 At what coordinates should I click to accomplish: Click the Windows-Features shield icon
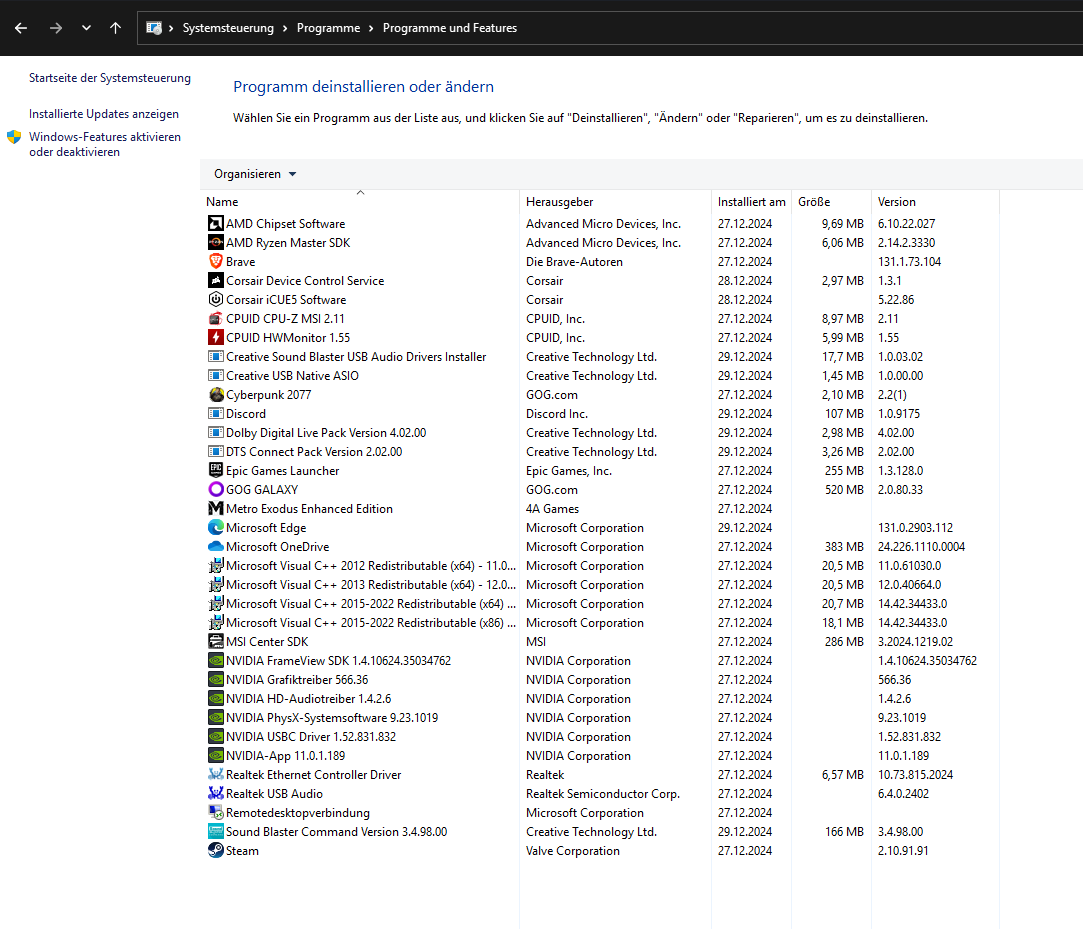point(14,137)
